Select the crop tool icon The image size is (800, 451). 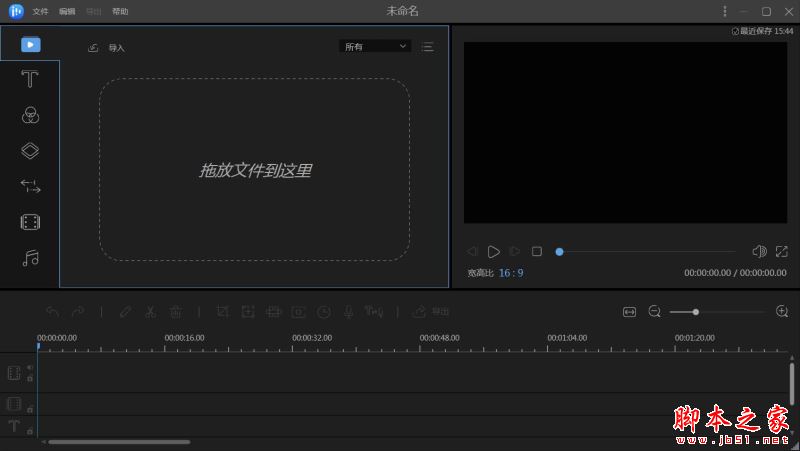222,311
